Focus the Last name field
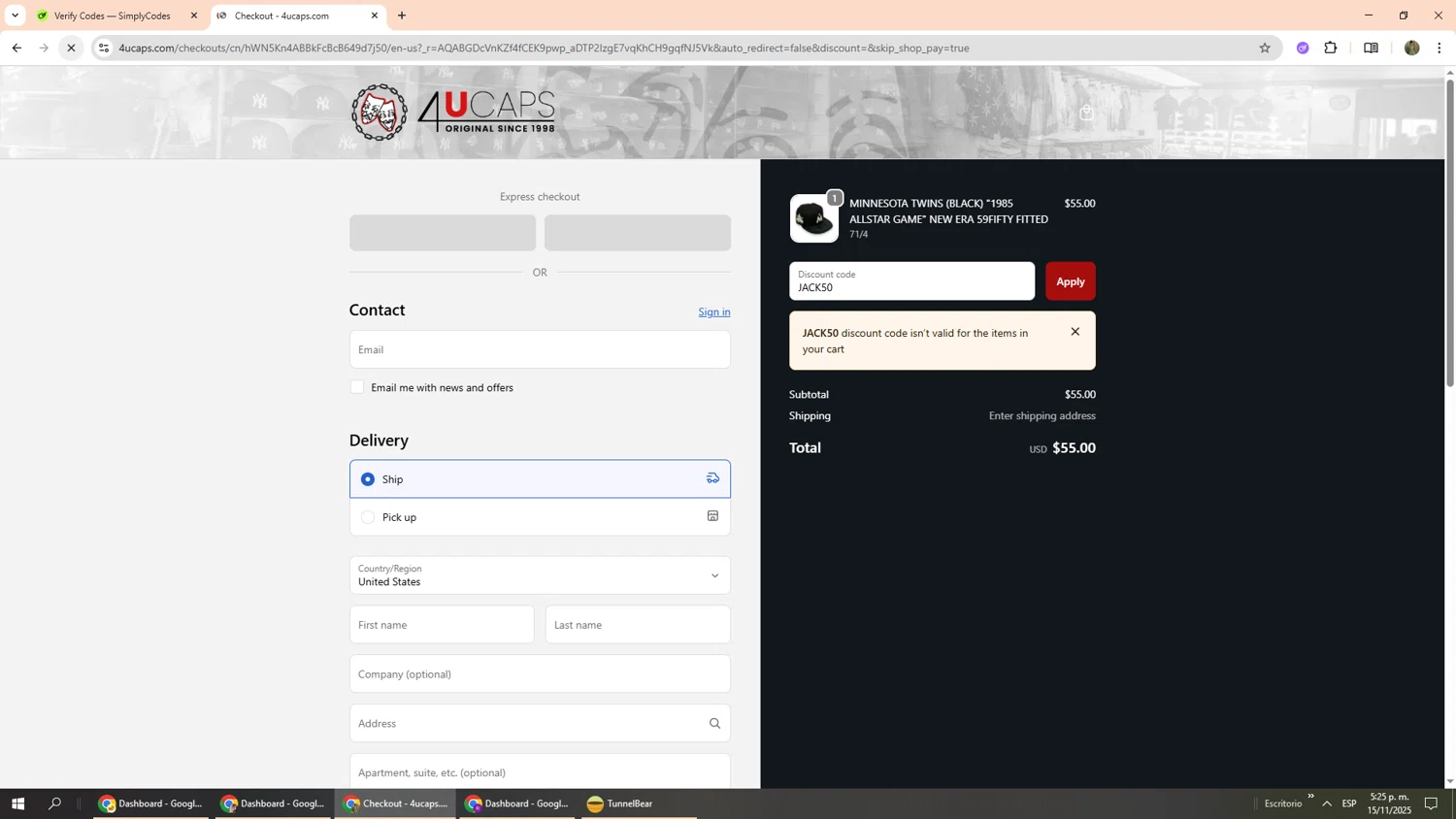This screenshot has height=819, width=1456. 638,625
